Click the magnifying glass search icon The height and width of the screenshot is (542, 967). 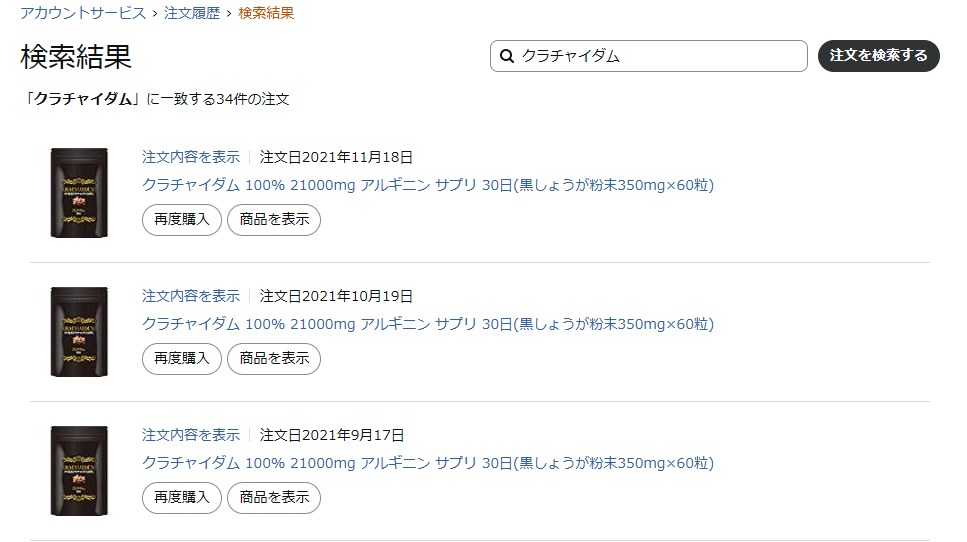click(x=506, y=56)
